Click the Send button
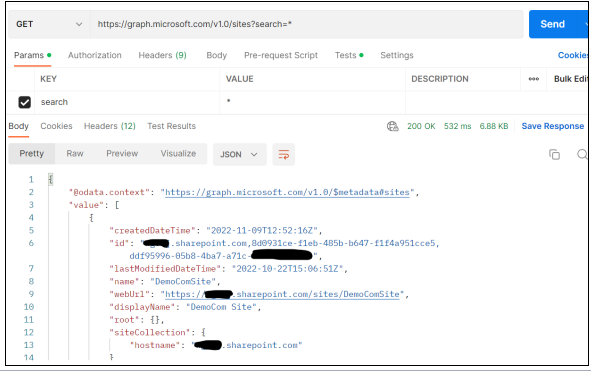591x372 pixels. point(553,24)
